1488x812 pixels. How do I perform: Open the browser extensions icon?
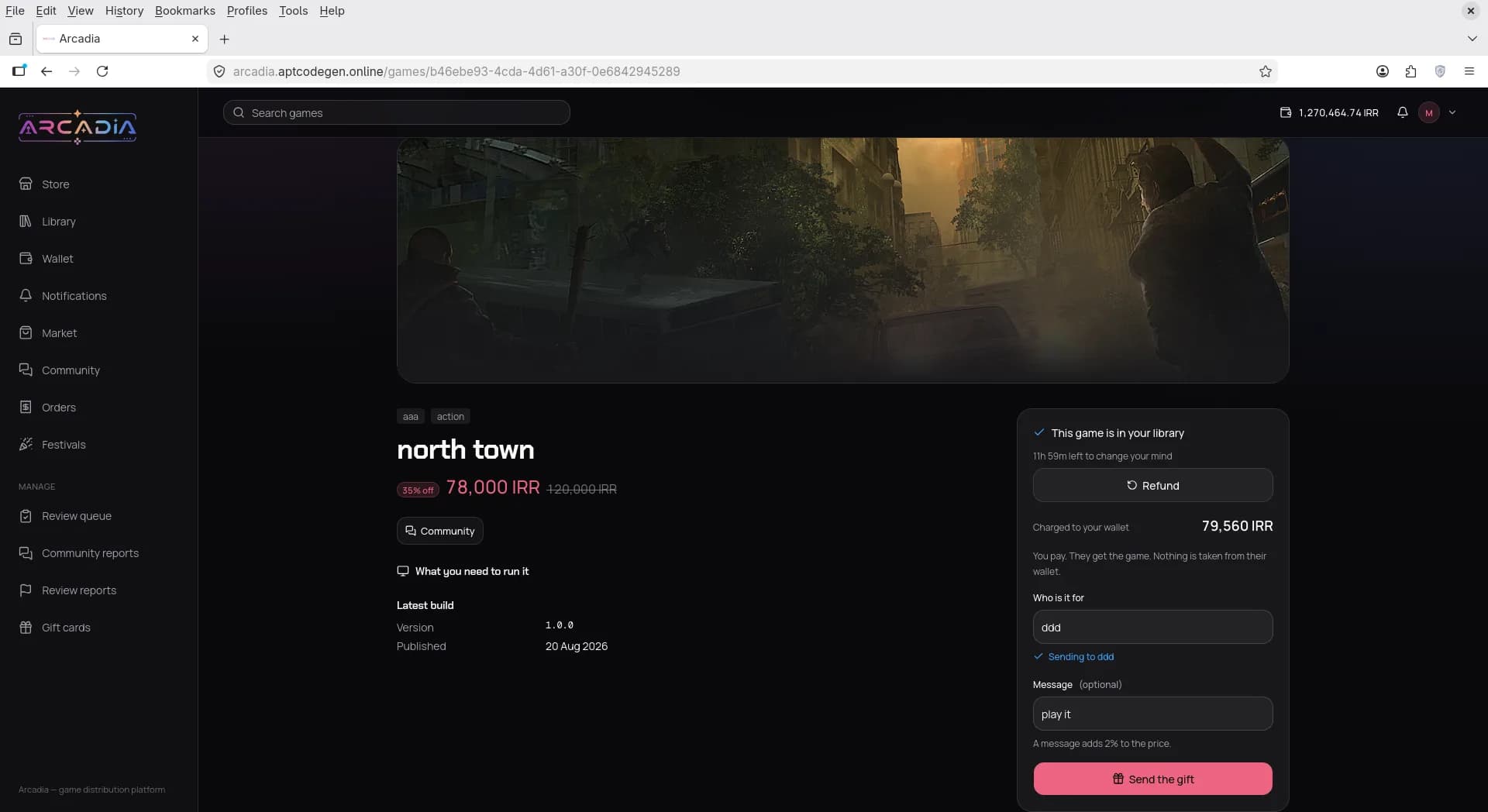pyautogui.click(x=1410, y=71)
